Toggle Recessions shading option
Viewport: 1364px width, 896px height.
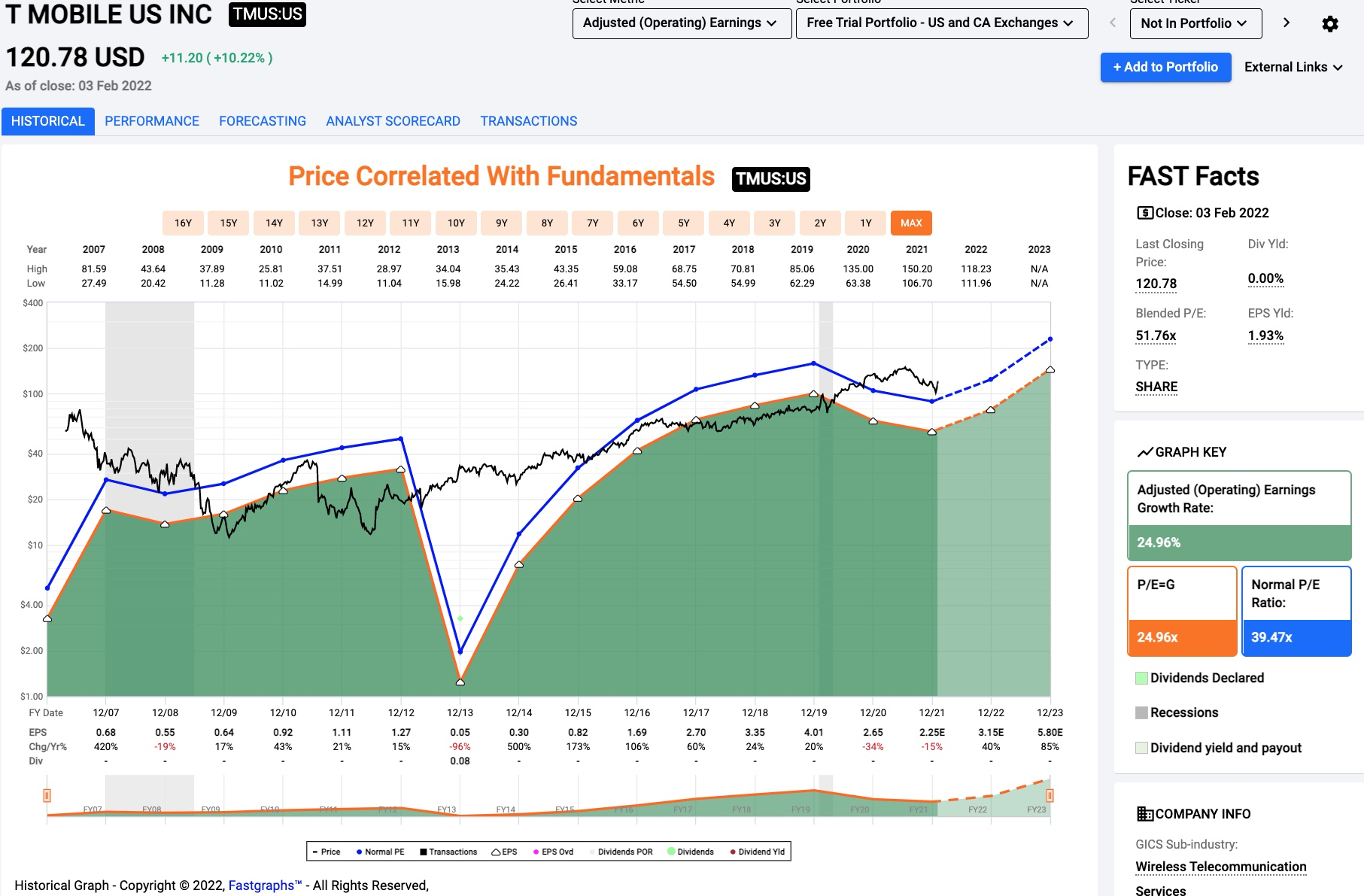click(1177, 712)
